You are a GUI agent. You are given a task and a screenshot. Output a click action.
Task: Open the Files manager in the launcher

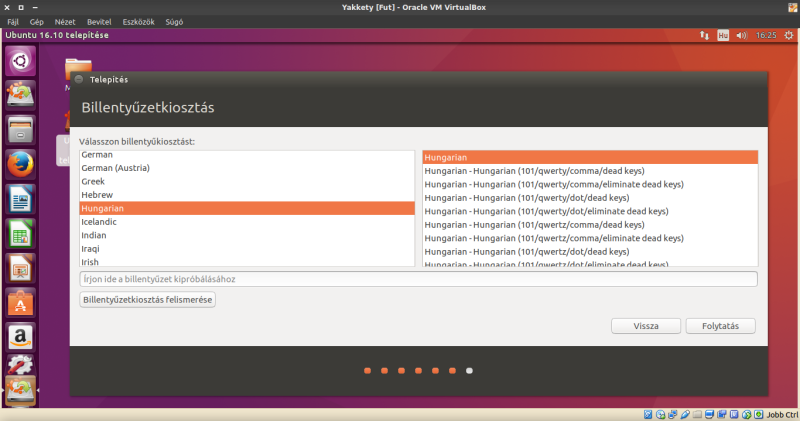(x=21, y=129)
